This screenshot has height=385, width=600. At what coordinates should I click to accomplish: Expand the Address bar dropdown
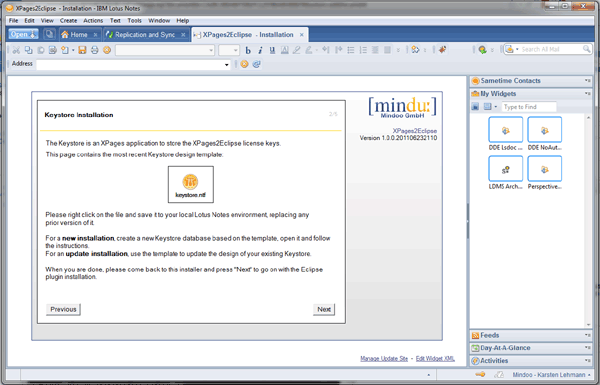pyautogui.click(x=227, y=65)
